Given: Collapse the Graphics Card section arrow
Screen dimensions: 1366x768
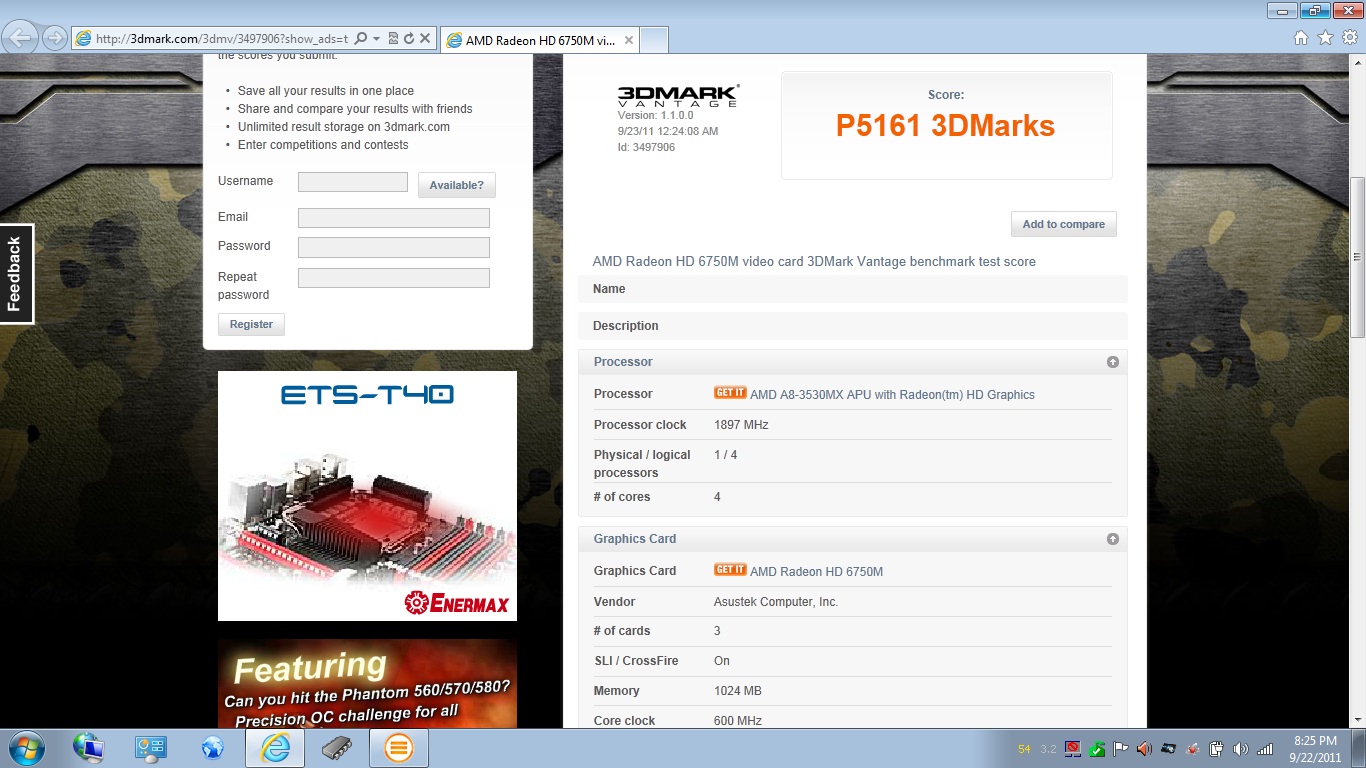Looking at the screenshot, I should coord(1112,539).
